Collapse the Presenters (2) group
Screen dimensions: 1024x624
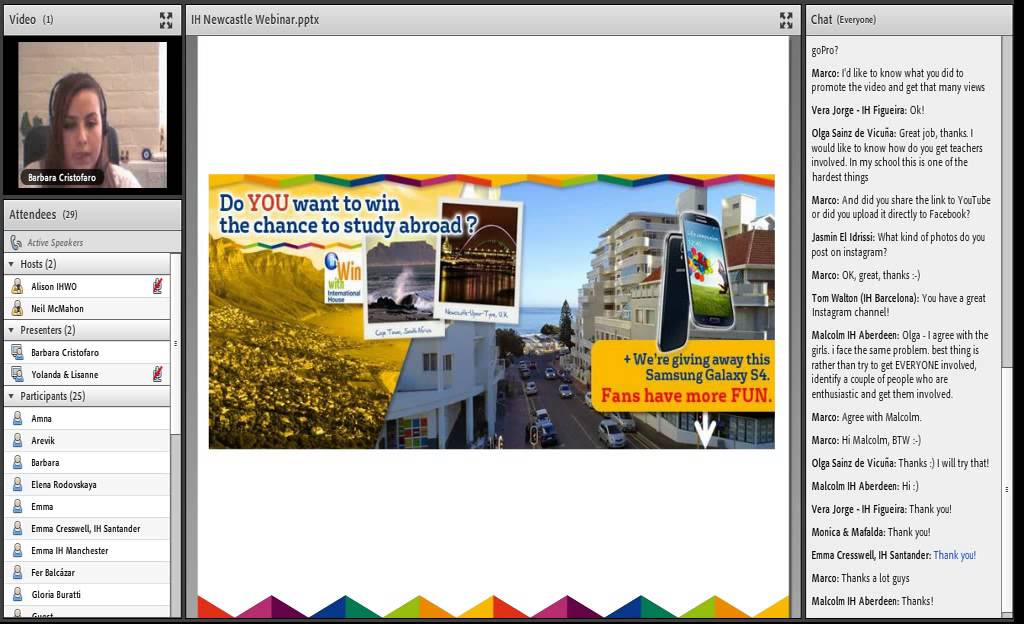(x=11, y=330)
